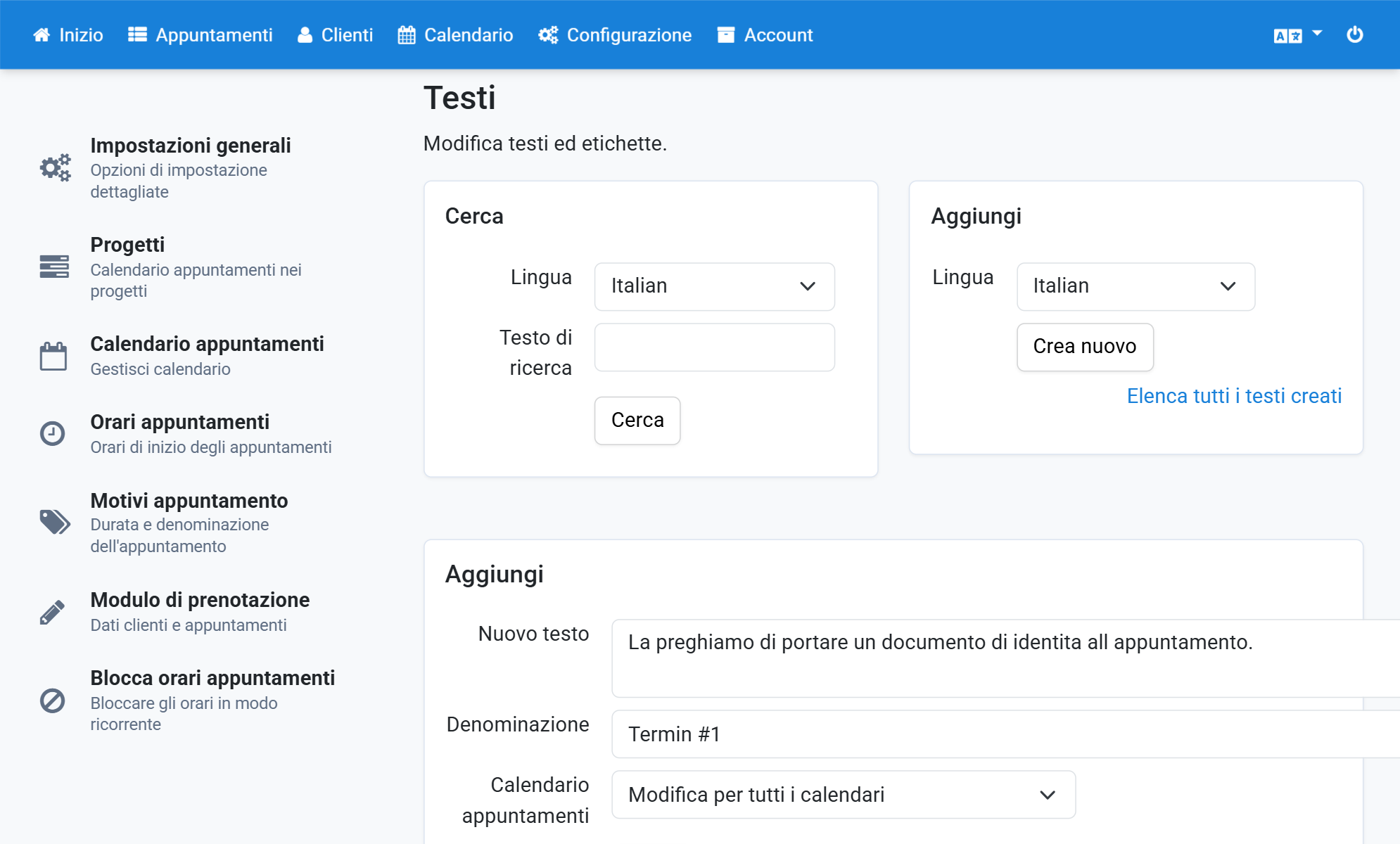Open the Clienti menu item
The width and height of the screenshot is (1400, 844).
tap(335, 35)
